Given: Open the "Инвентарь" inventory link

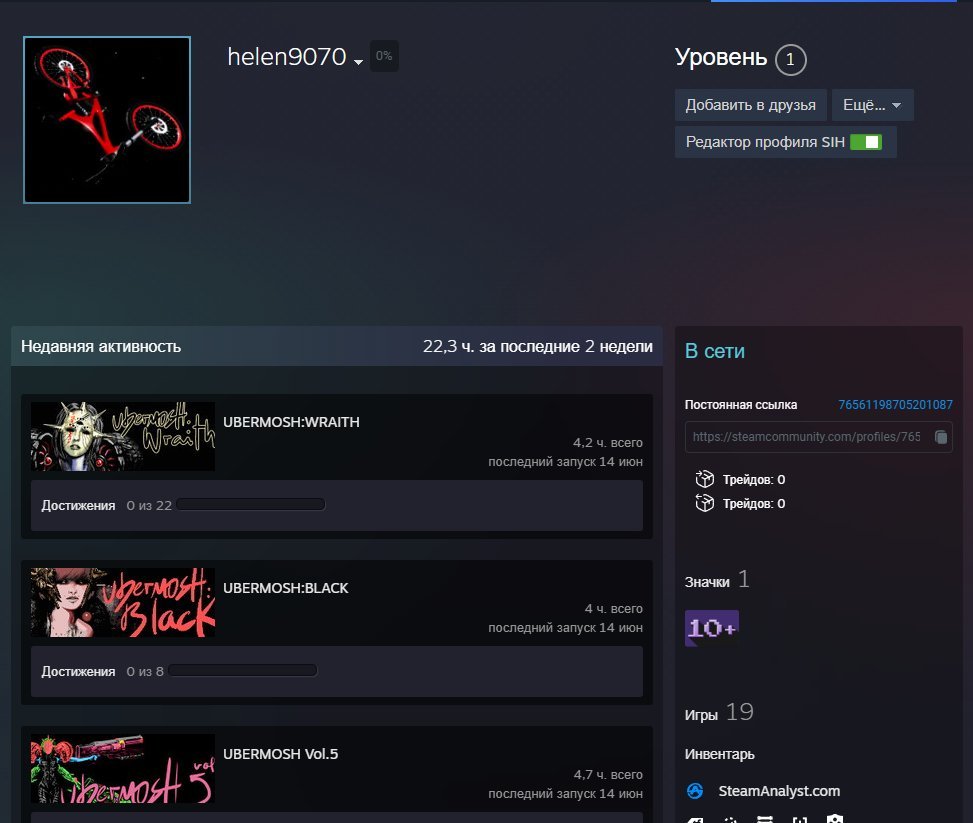Looking at the screenshot, I should (x=719, y=754).
